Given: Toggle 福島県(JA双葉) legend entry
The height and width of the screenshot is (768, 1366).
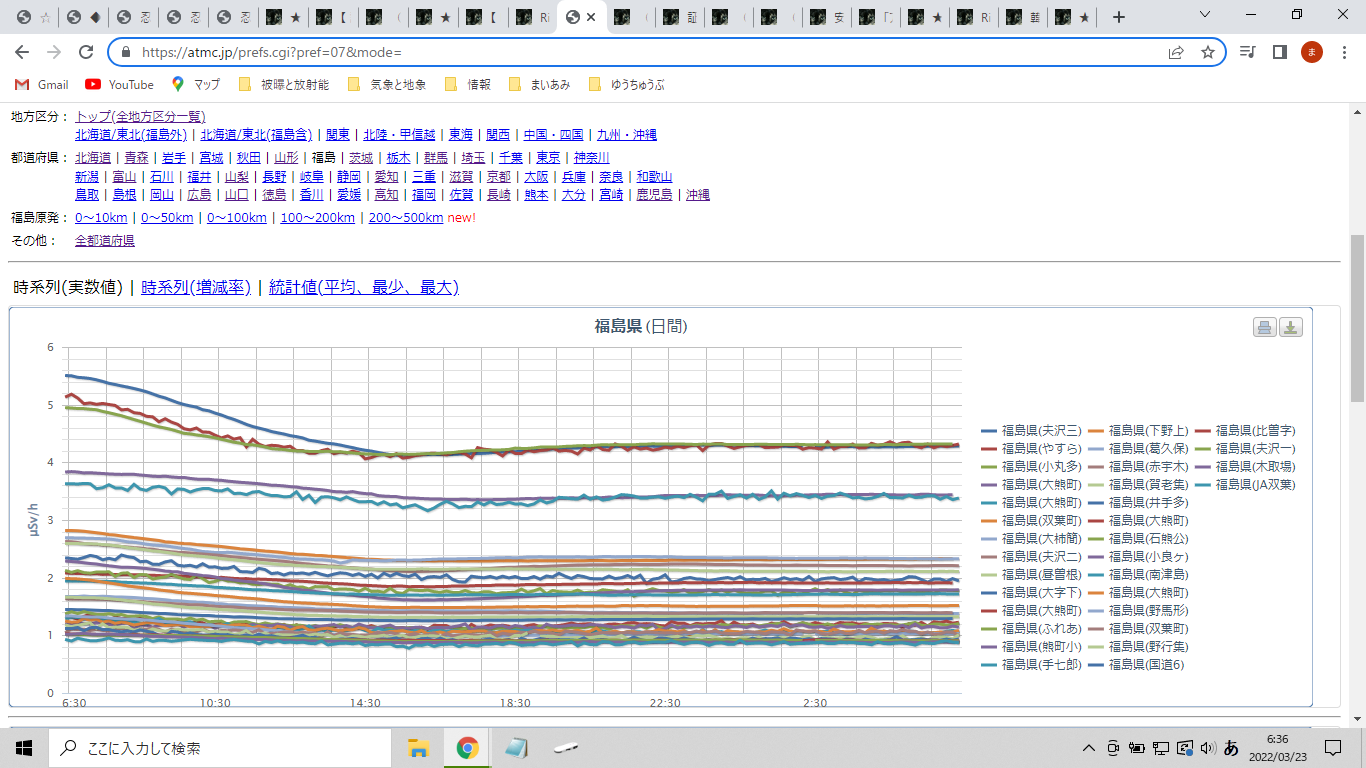Looking at the screenshot, I should pos(1246,484).
